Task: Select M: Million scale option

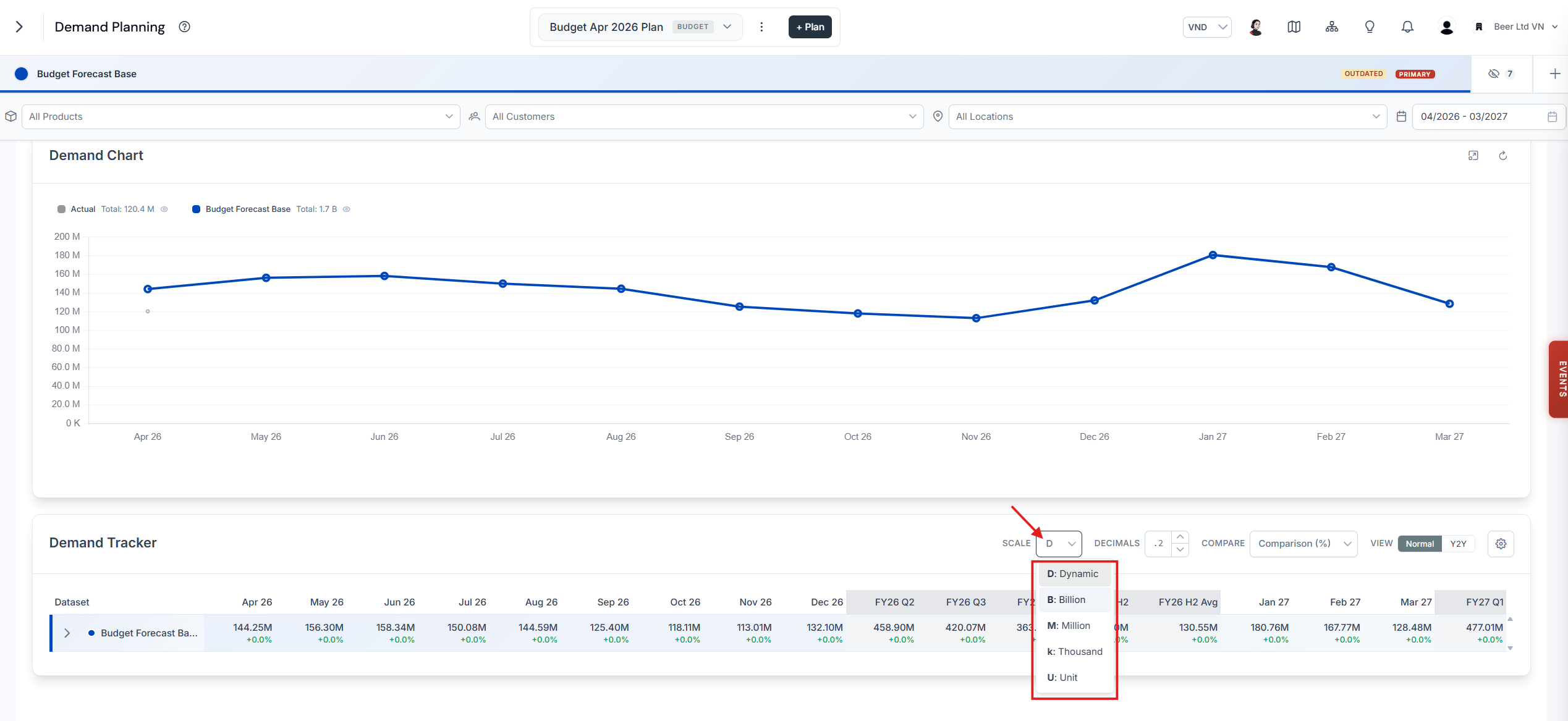Action: tap(1074, 626)
